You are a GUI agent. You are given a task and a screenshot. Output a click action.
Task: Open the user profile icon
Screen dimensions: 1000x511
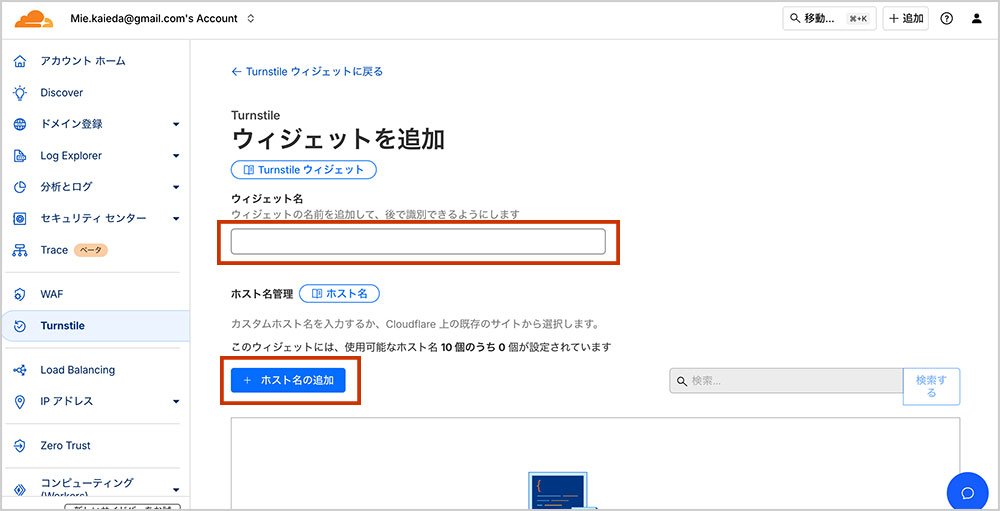977,19
